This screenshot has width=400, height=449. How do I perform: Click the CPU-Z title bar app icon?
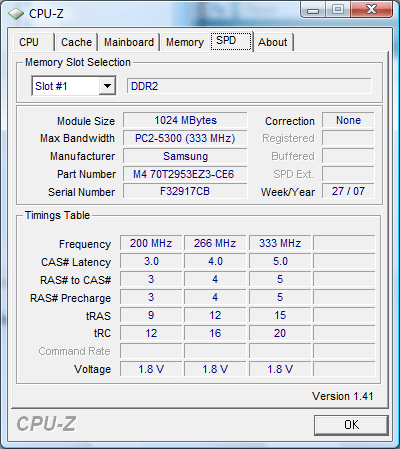16,14
